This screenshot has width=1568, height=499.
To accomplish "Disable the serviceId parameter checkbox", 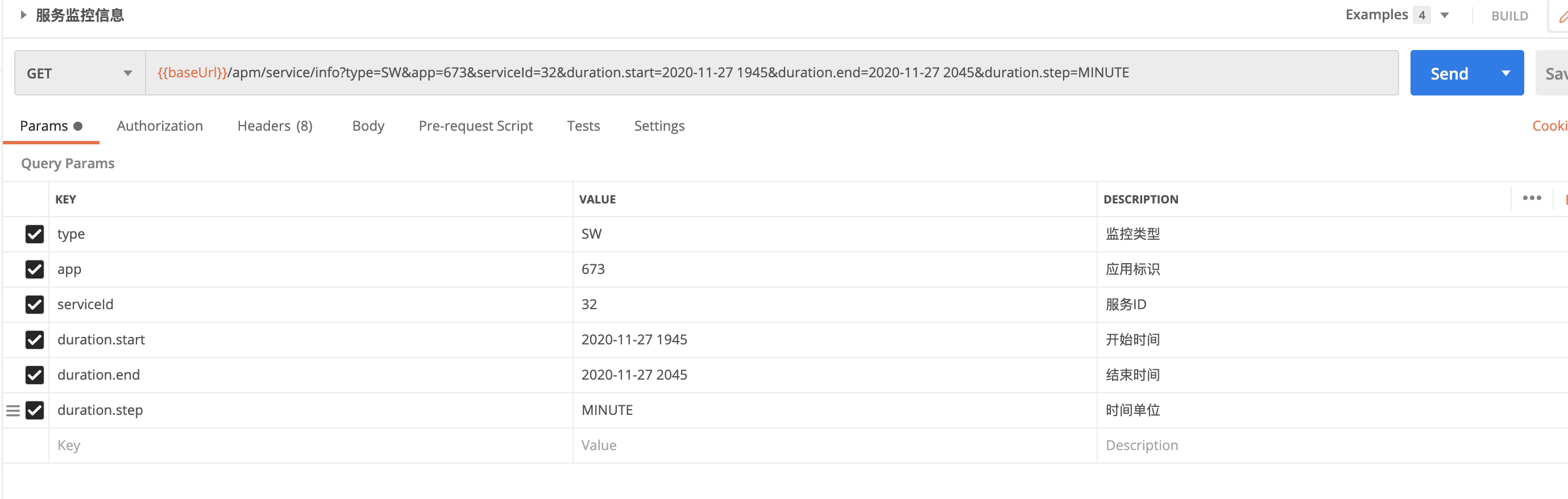I will (35, 304).
